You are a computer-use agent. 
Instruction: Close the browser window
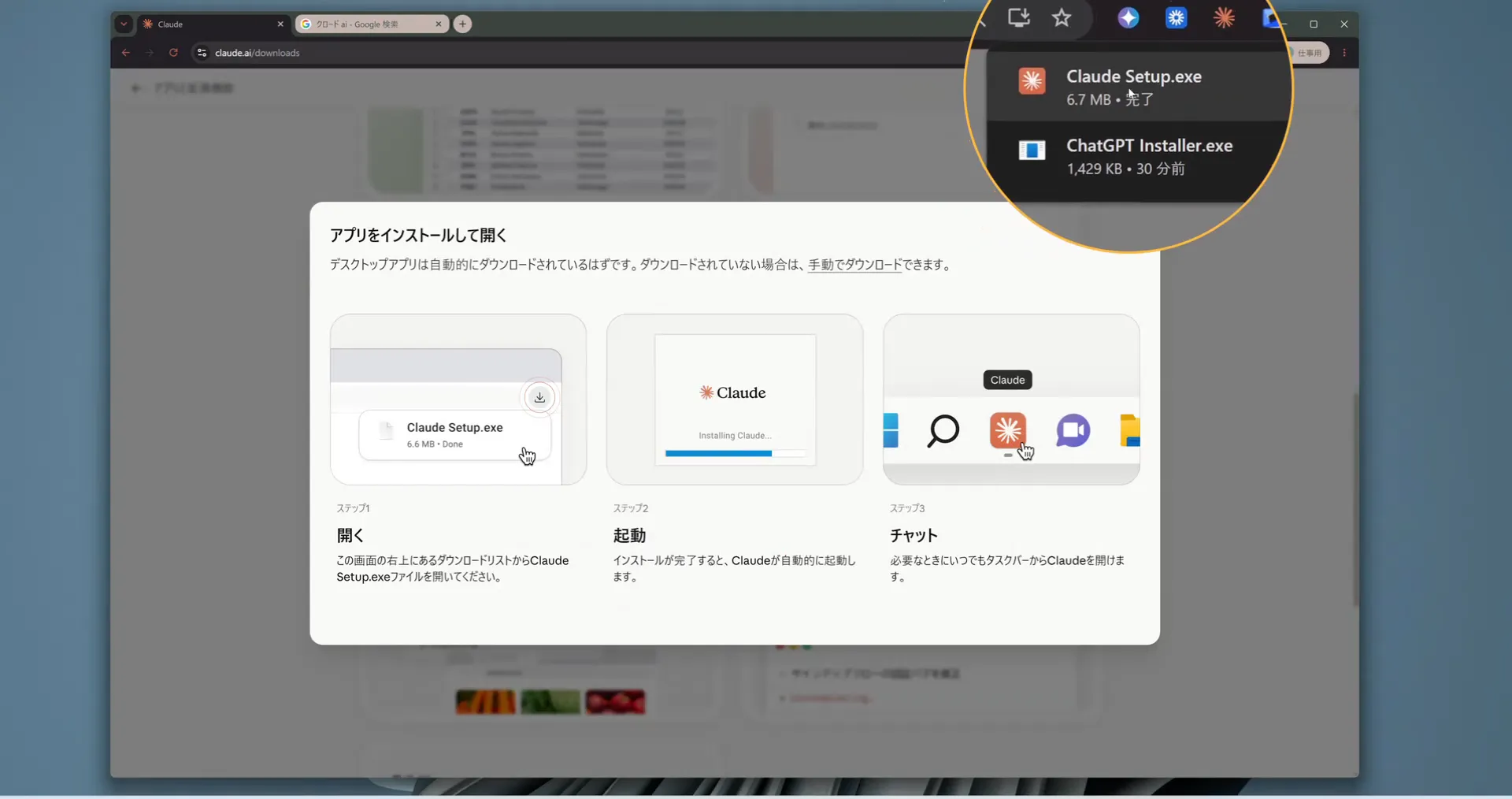1344,24
